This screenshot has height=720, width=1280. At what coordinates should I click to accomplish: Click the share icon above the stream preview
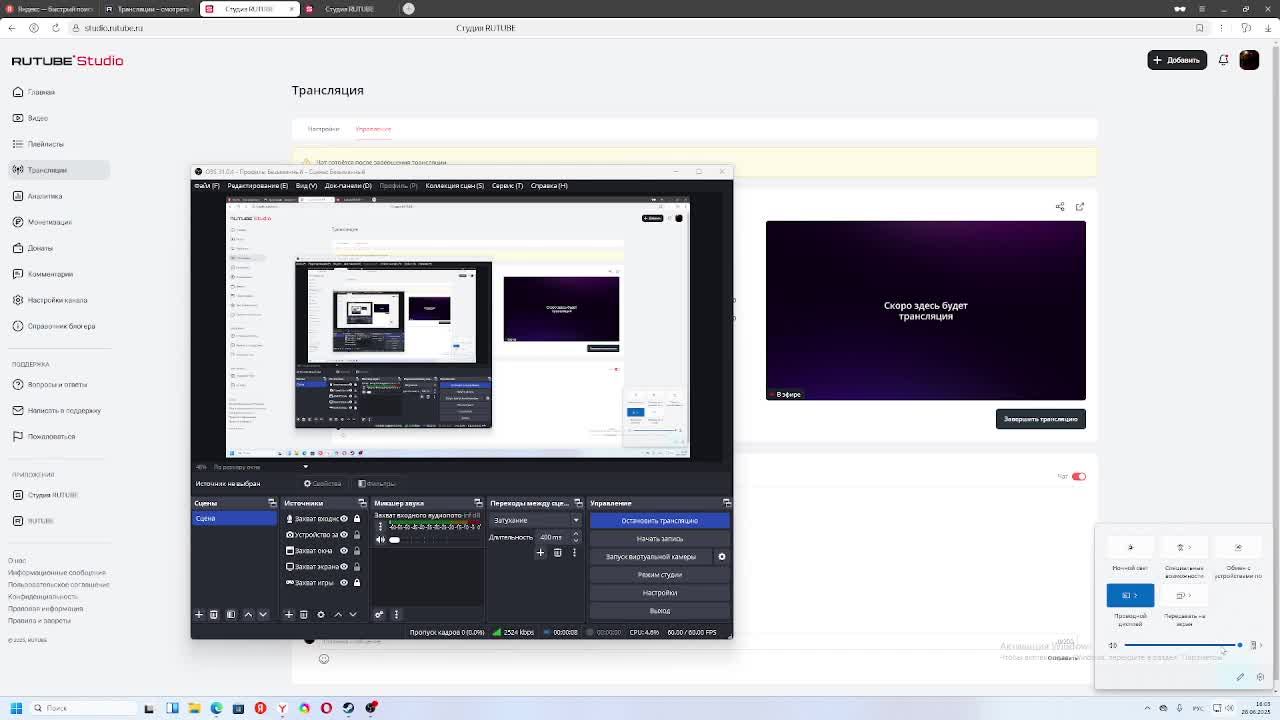1060,207
